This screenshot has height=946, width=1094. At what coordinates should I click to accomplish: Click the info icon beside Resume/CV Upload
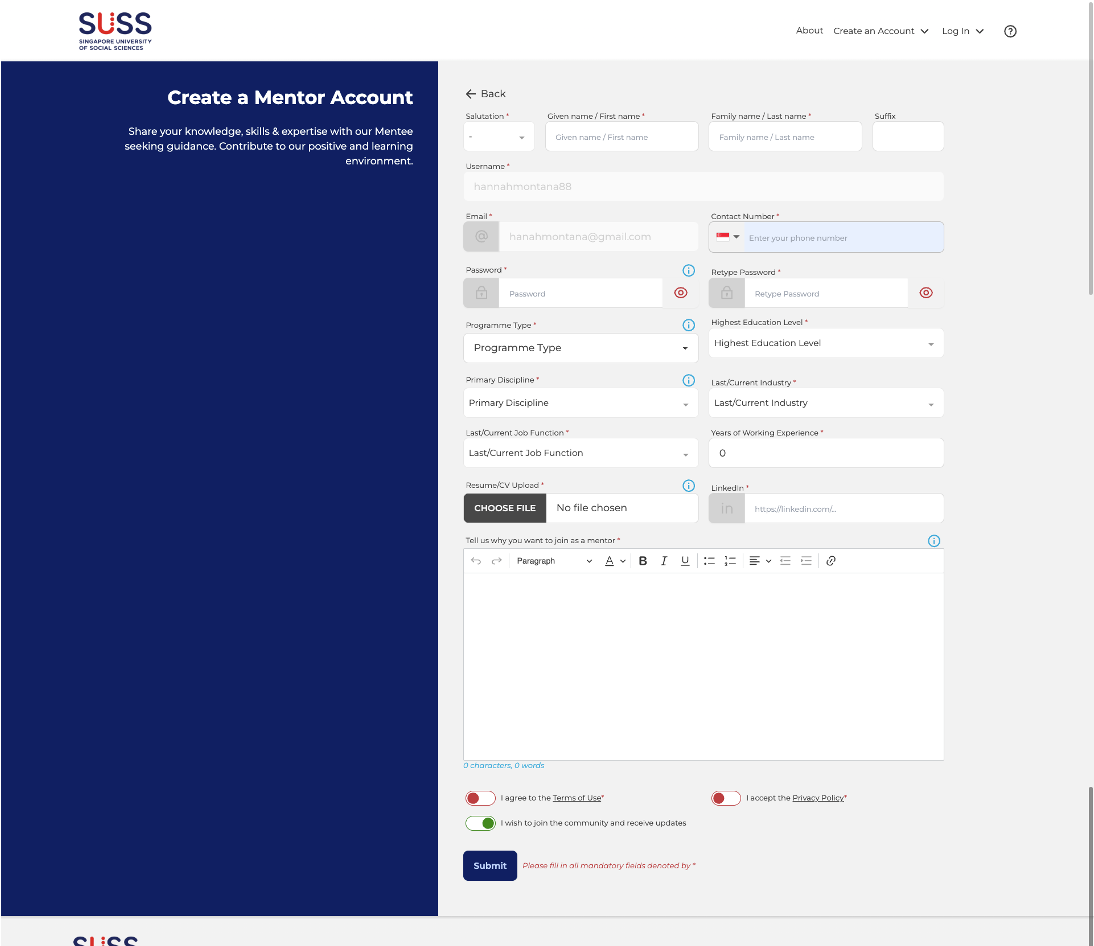(688, 486)
